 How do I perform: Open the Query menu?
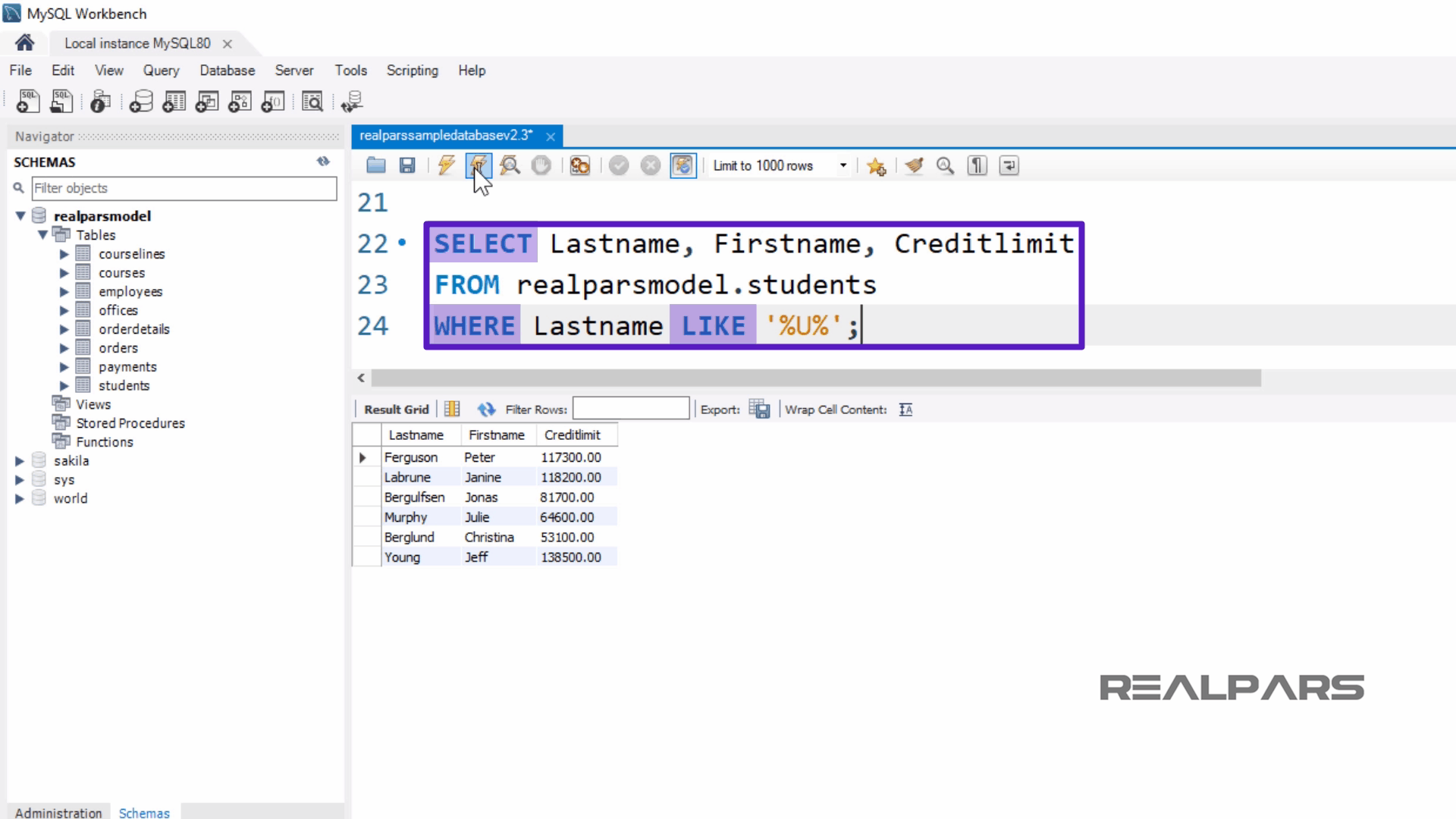click(161, 71)
